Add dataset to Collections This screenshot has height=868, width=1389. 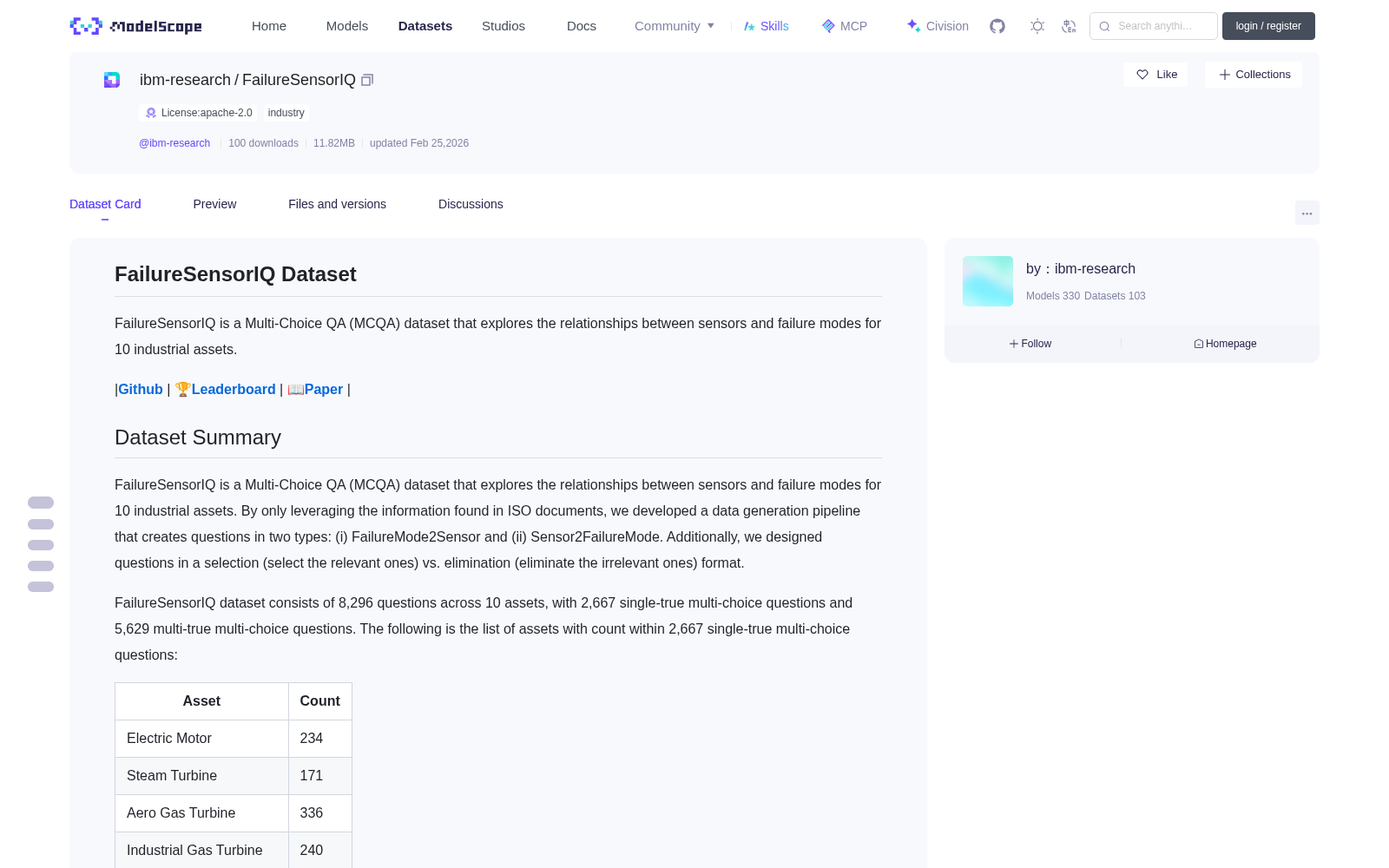[1254, 75]
